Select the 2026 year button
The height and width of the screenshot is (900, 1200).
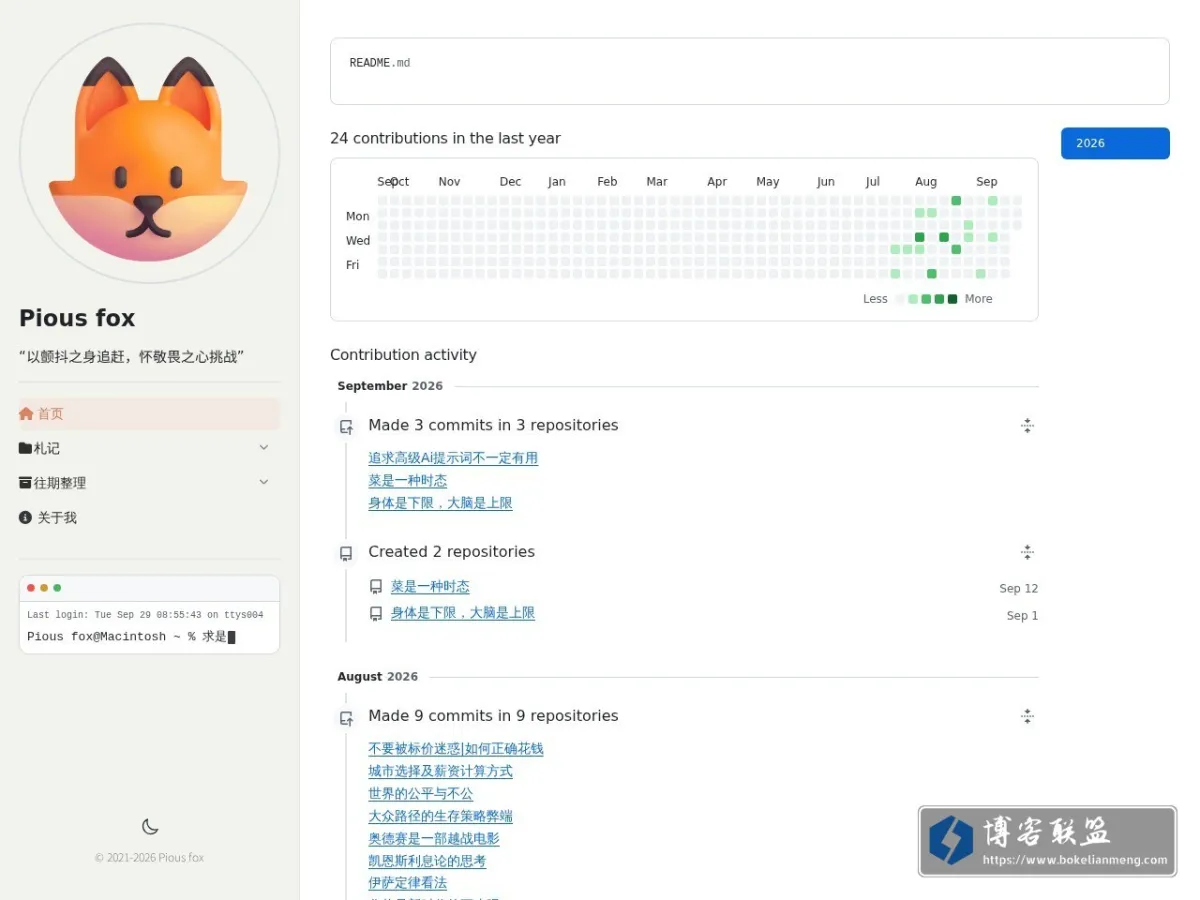[x=1115, y=143]
